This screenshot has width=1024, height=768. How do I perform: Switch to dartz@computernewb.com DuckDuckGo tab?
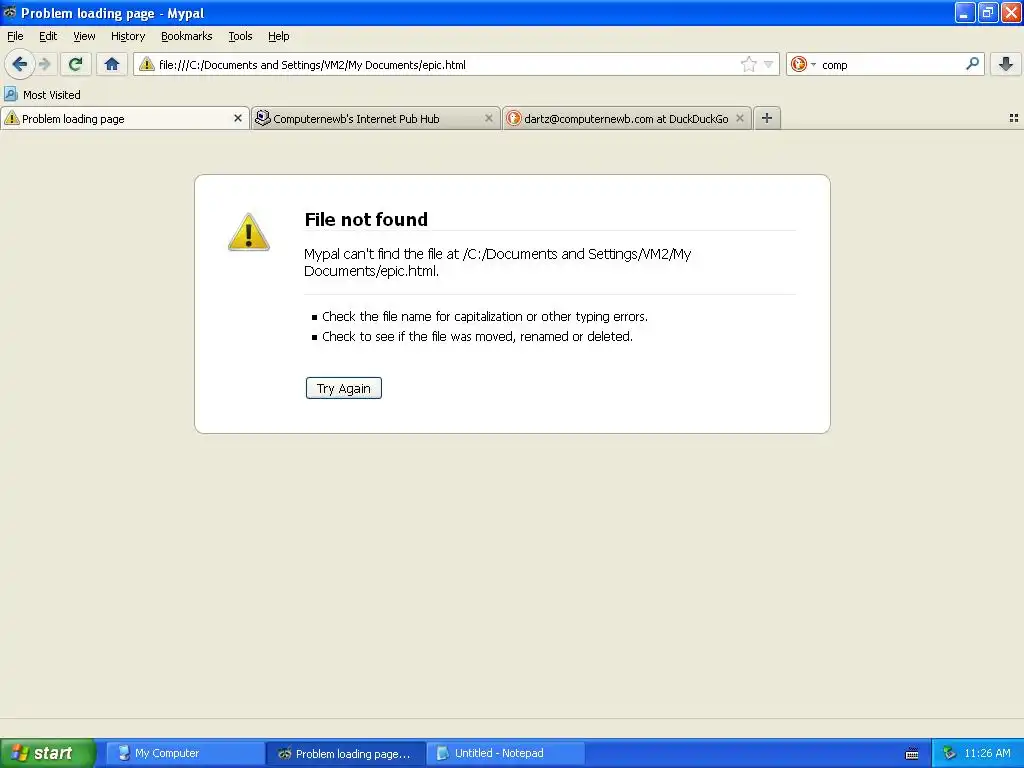[627, 118]
